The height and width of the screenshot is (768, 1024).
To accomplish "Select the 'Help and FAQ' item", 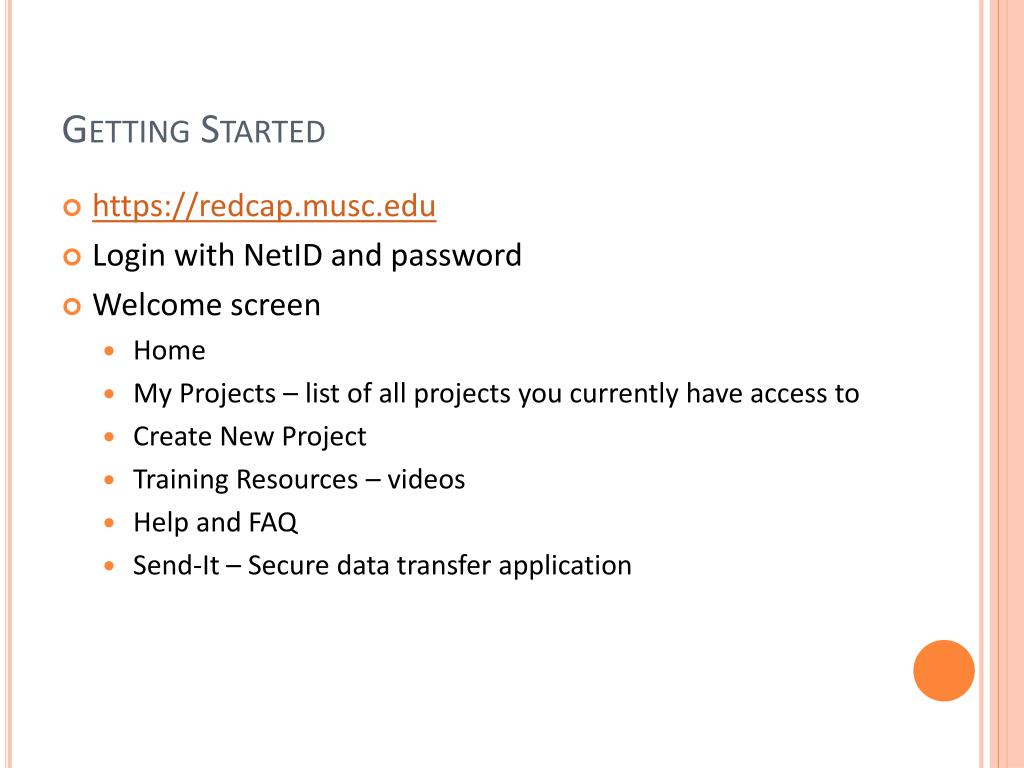I will (x=216, y=522).
